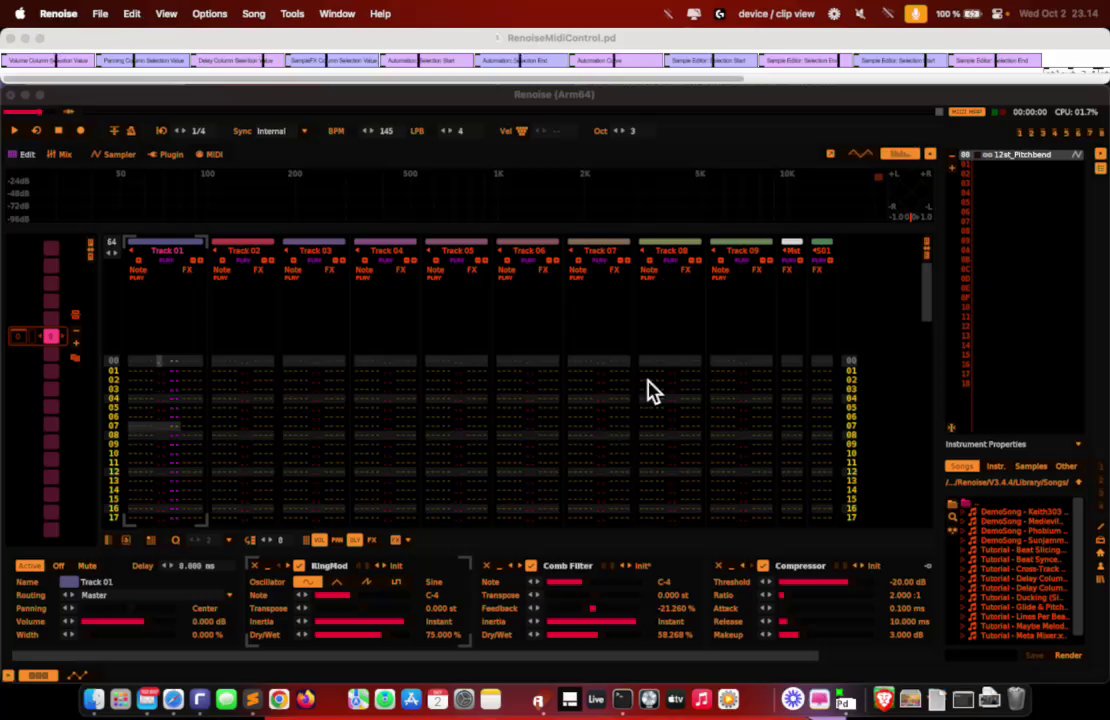Click the Render button in disk browser

coord(1068,656)
